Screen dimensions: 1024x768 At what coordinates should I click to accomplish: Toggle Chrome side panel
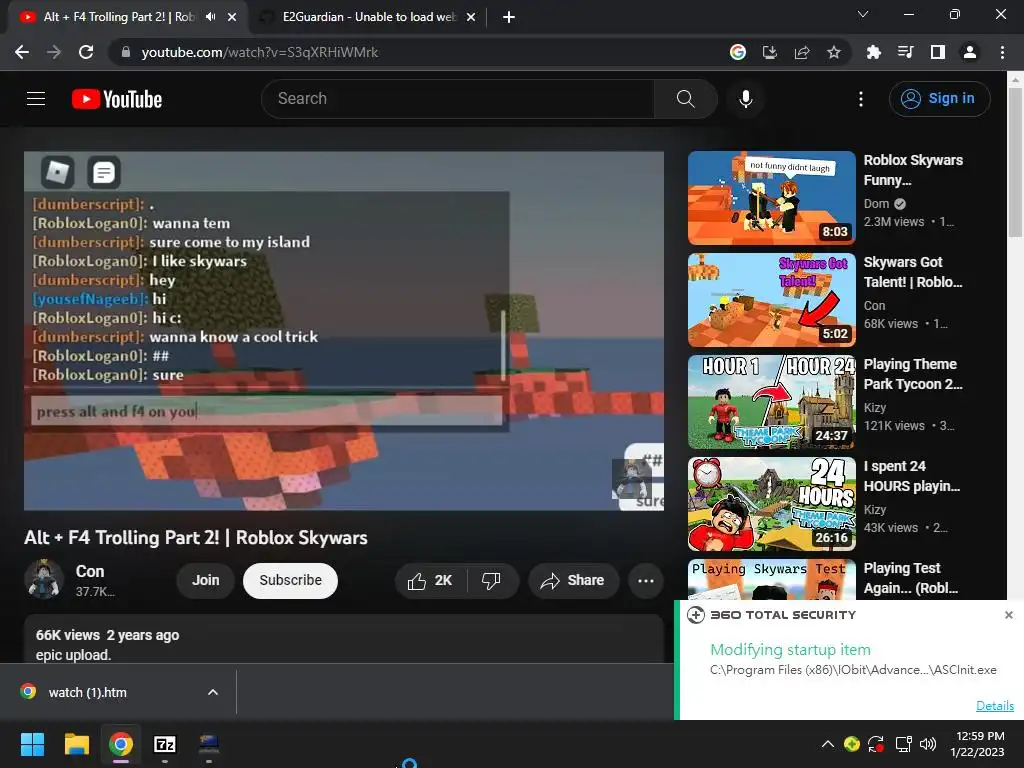click(x=938, y=52)
